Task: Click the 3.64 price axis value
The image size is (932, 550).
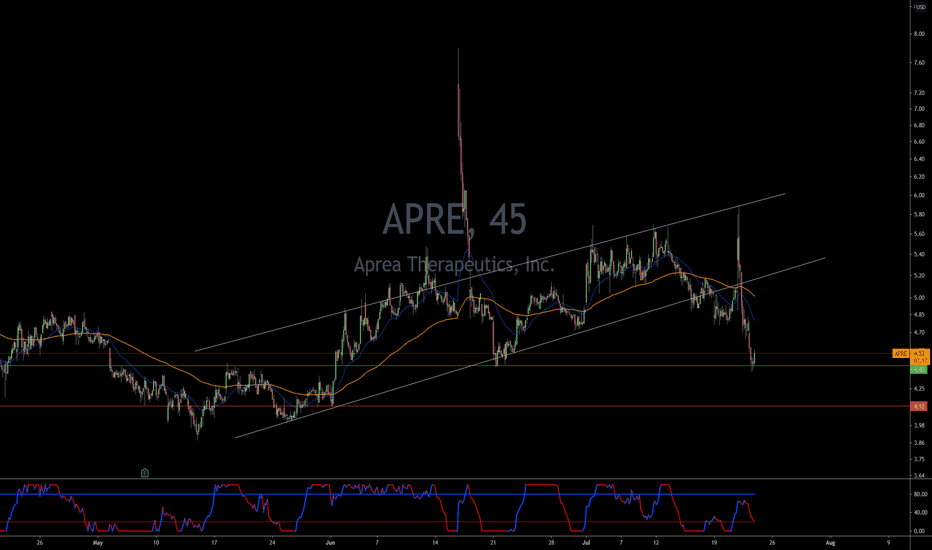Action: click(920, 475)
